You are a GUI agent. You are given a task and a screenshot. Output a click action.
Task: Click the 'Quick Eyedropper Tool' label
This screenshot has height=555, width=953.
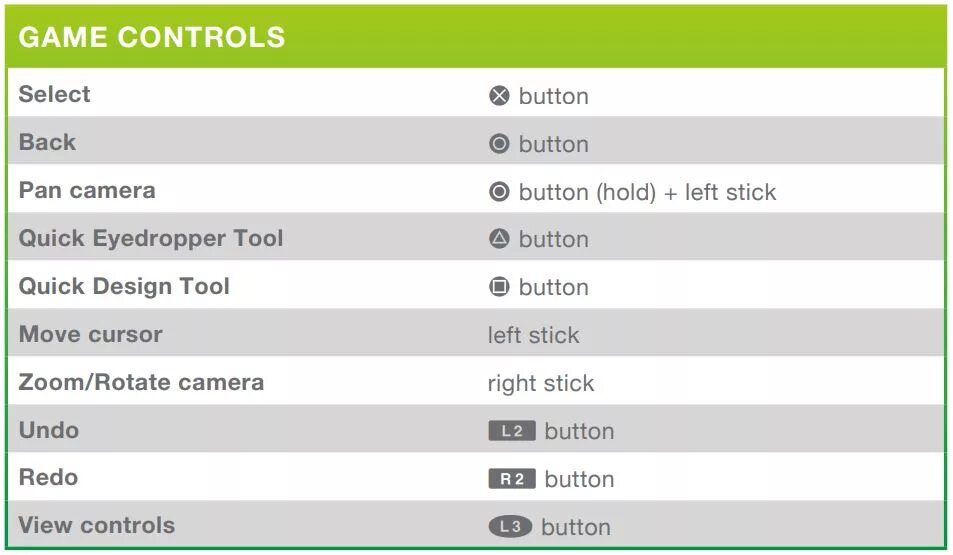[151, 238]
